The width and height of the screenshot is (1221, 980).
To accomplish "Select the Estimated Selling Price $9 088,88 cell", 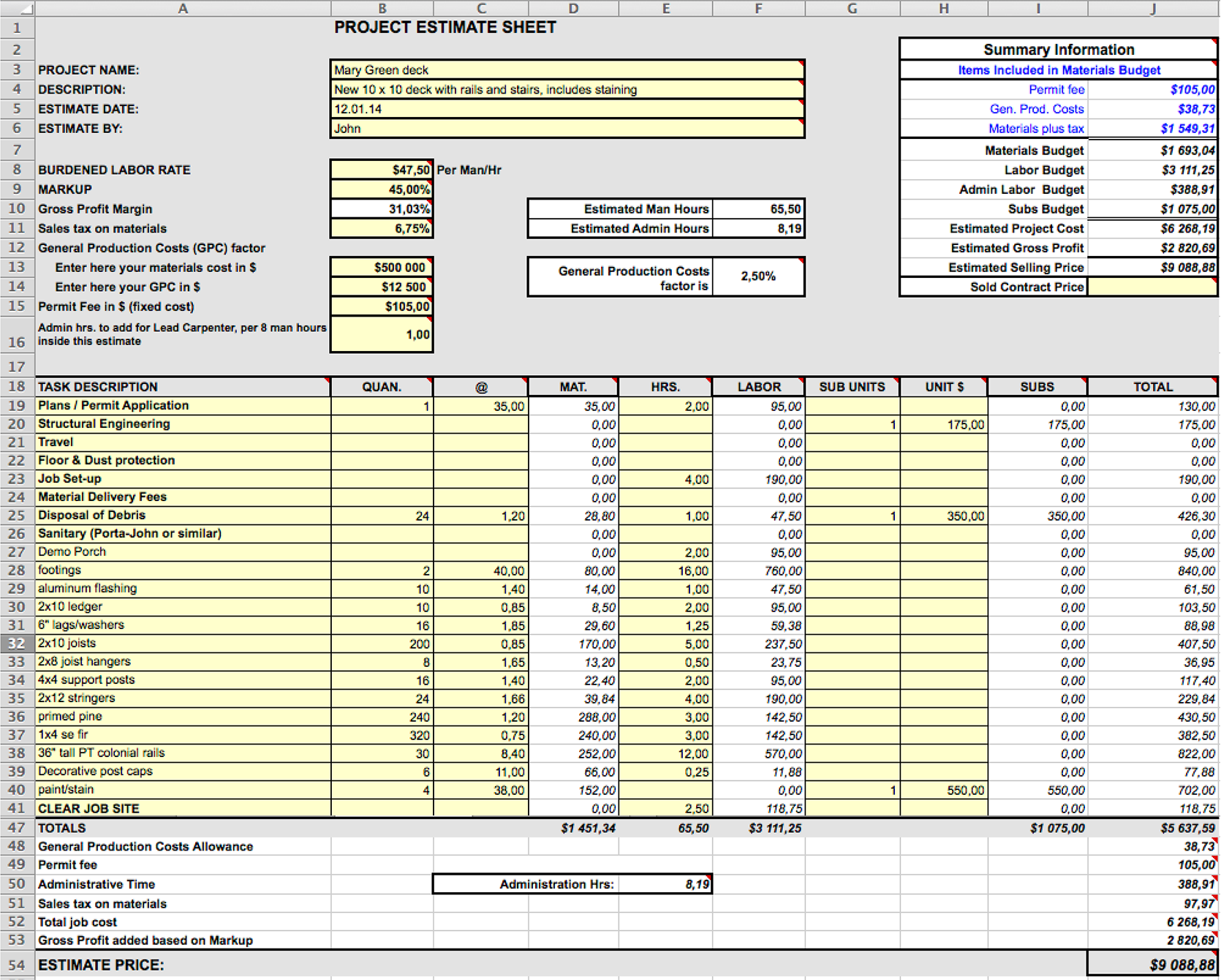I will (1152, 267).
